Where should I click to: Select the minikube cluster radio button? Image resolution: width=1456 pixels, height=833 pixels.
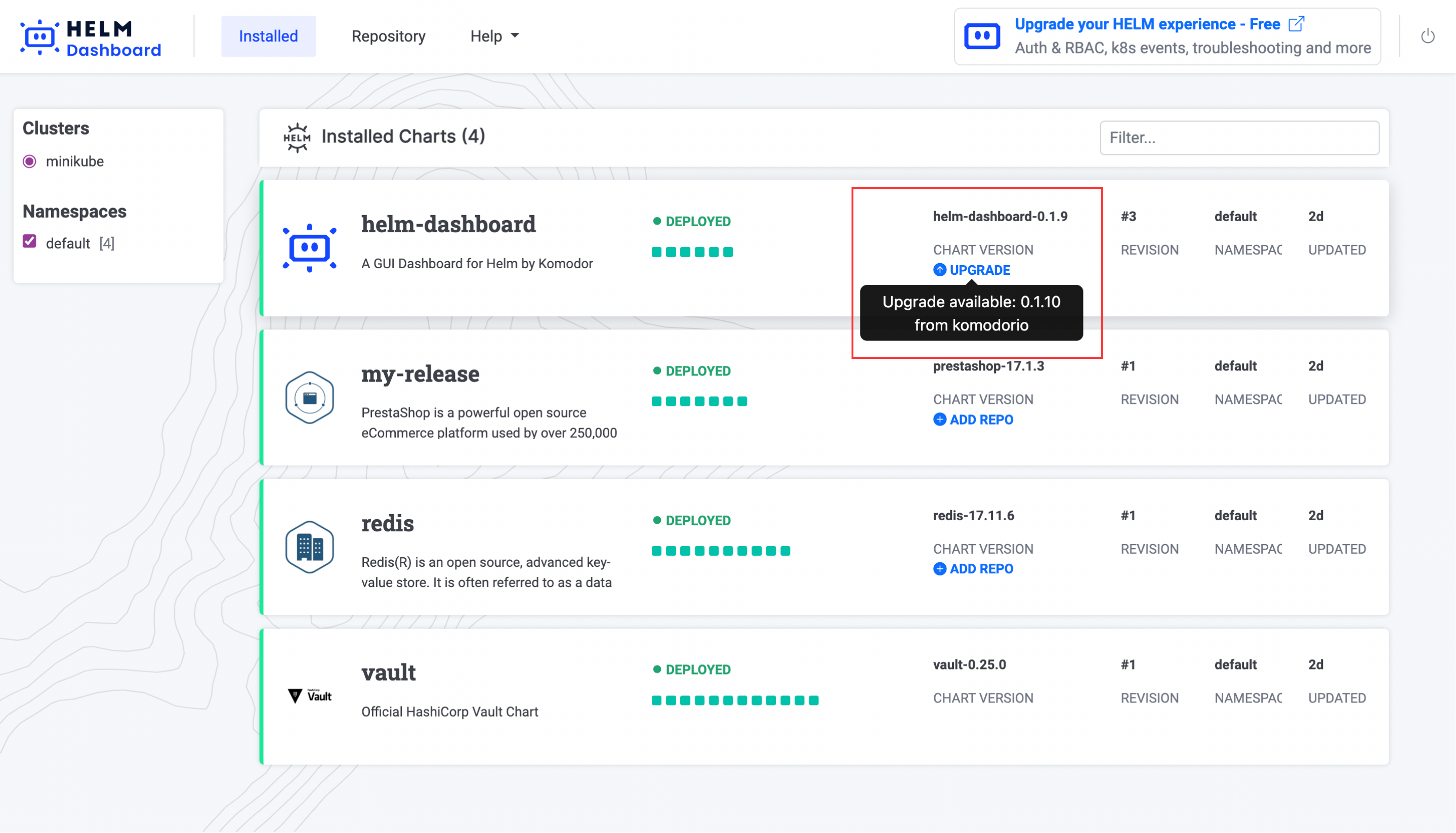[30, 161]
